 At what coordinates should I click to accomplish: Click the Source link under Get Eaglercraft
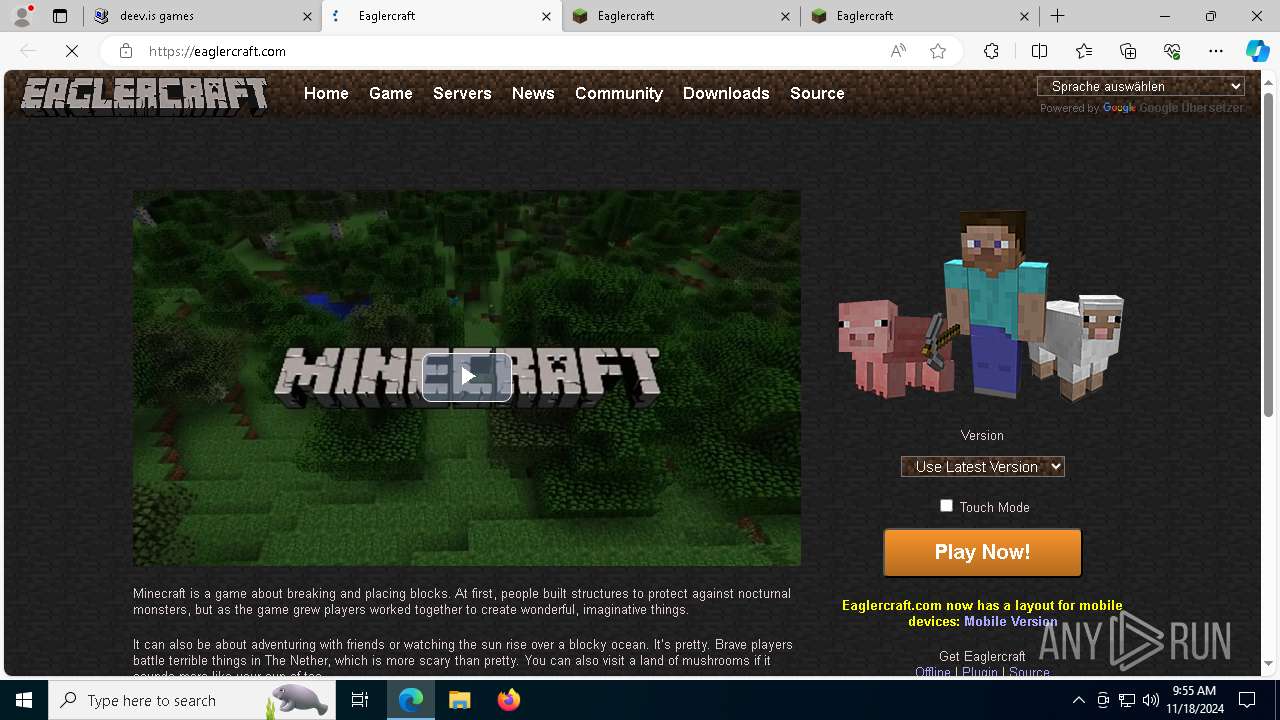pos(1029,672)
